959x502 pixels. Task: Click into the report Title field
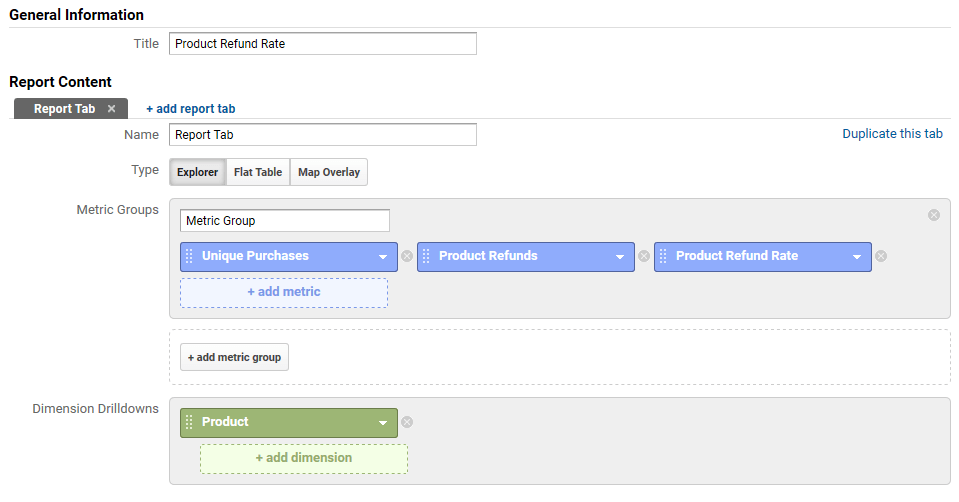[x=322, y=44]
